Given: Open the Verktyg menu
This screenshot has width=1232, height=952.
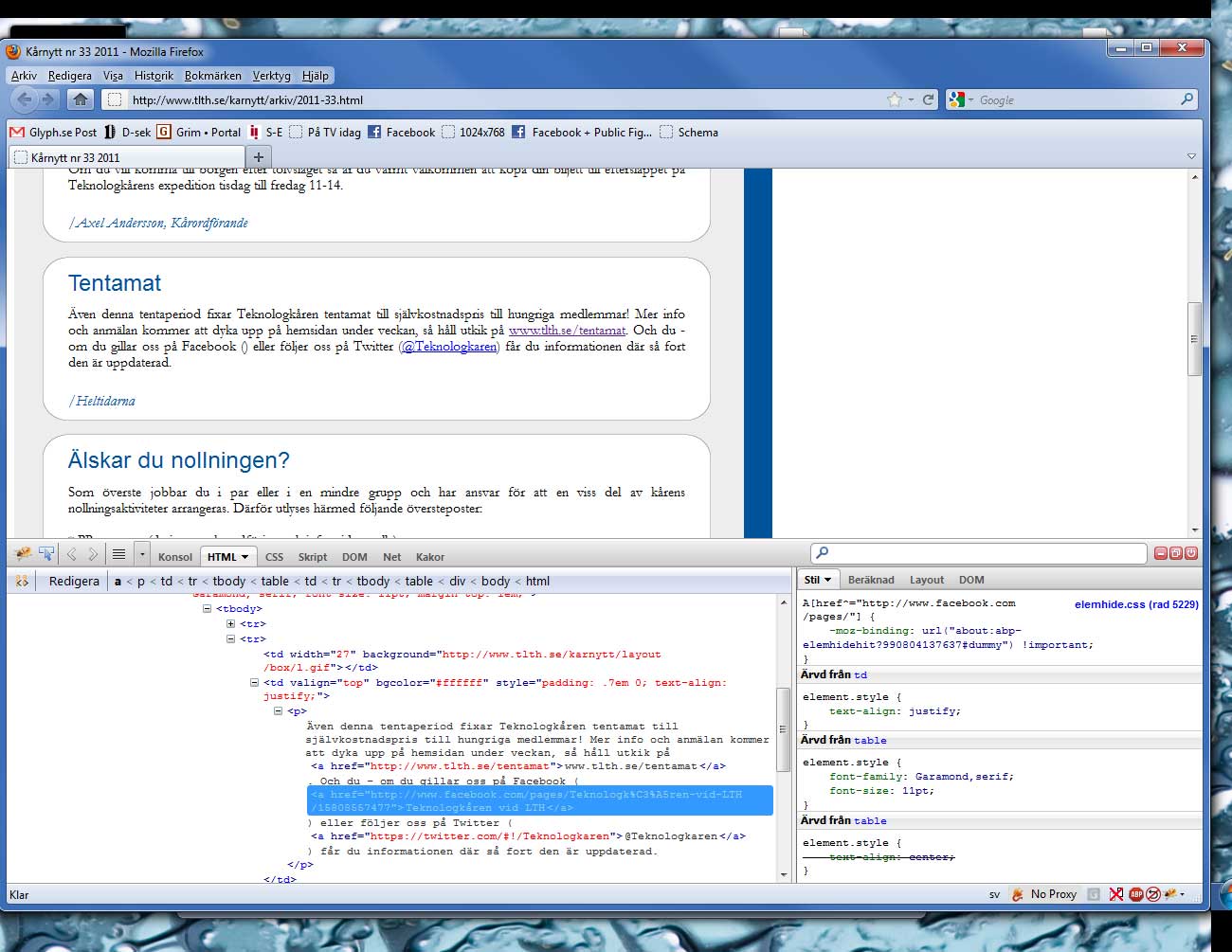Looking at the screenshot, I should pos(271,76).
